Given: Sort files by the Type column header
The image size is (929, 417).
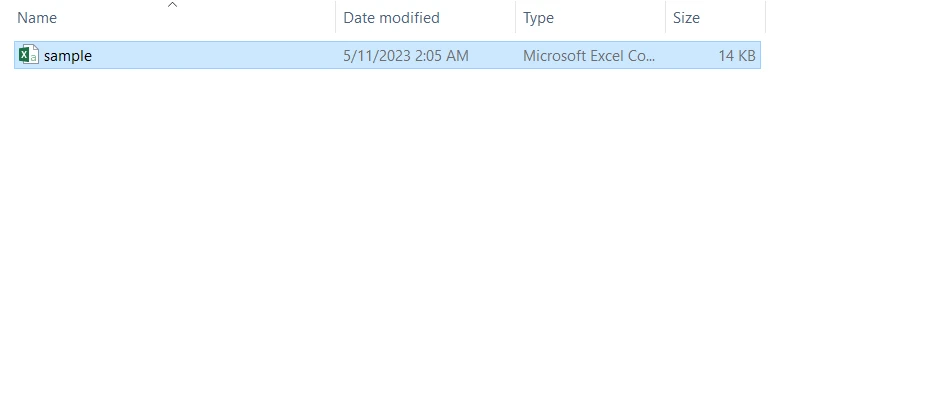Looking at the screenshot, I should [538, 18].
